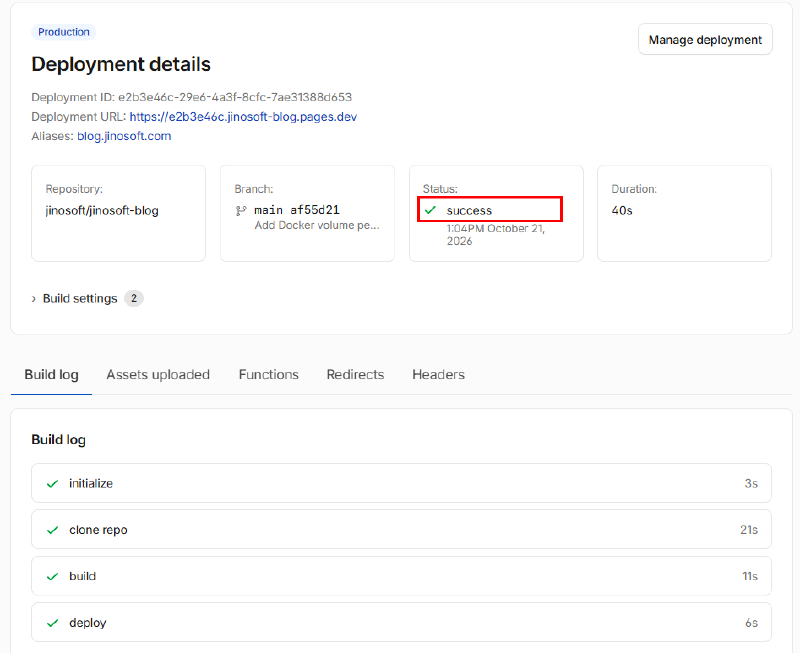Open the Functions tab

coord(268,375)
